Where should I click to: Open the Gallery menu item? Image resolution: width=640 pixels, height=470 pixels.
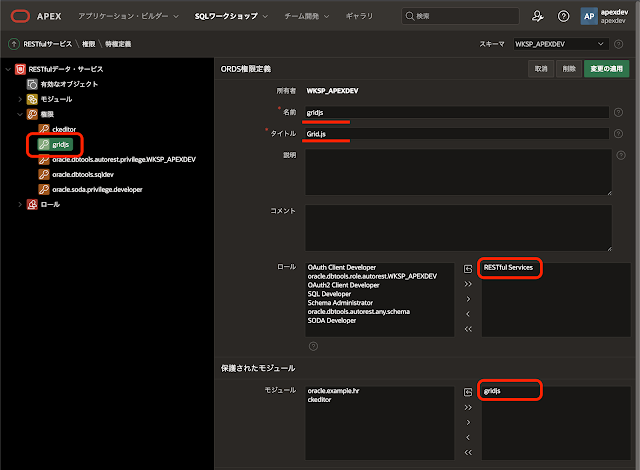point(359,16)
